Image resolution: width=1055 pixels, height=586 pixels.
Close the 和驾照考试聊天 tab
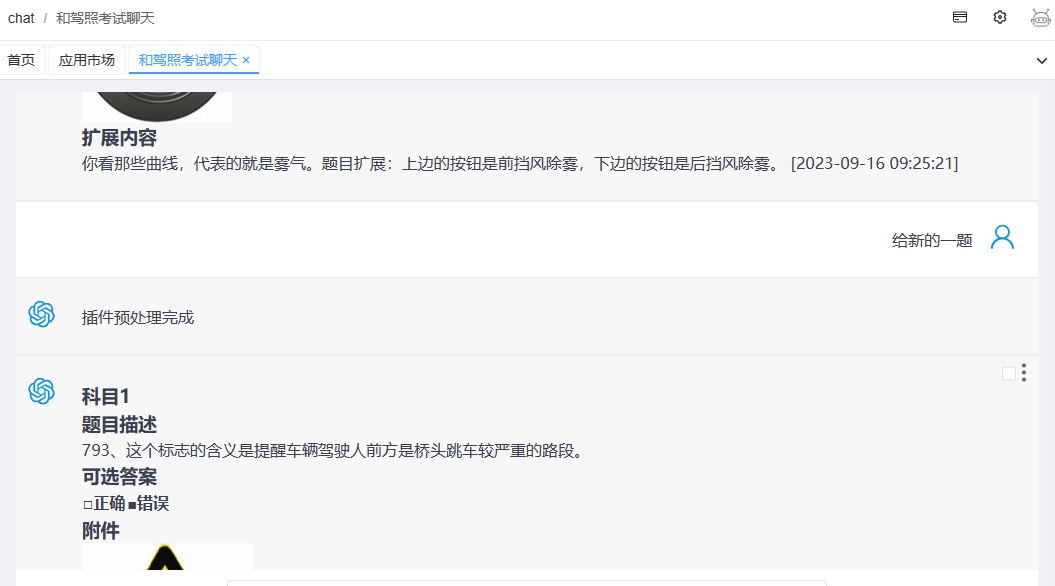pyautogui.click(x=246, y=60)
